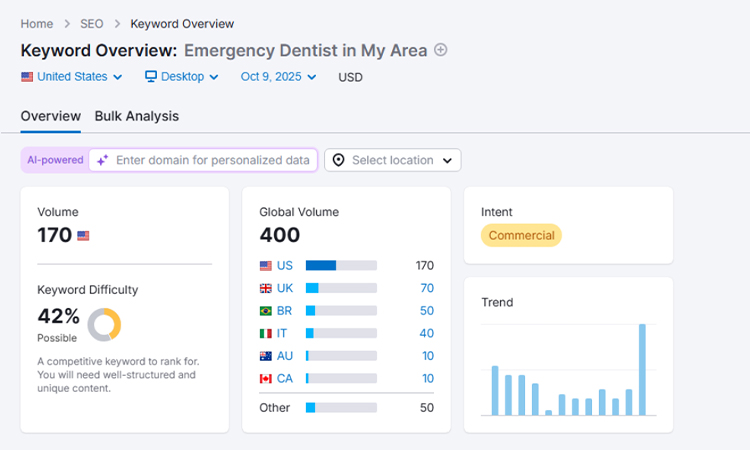750x450 pixels.
Task: Switch to the Bulk Analysis tab
Action: click(x=137, y=116)
